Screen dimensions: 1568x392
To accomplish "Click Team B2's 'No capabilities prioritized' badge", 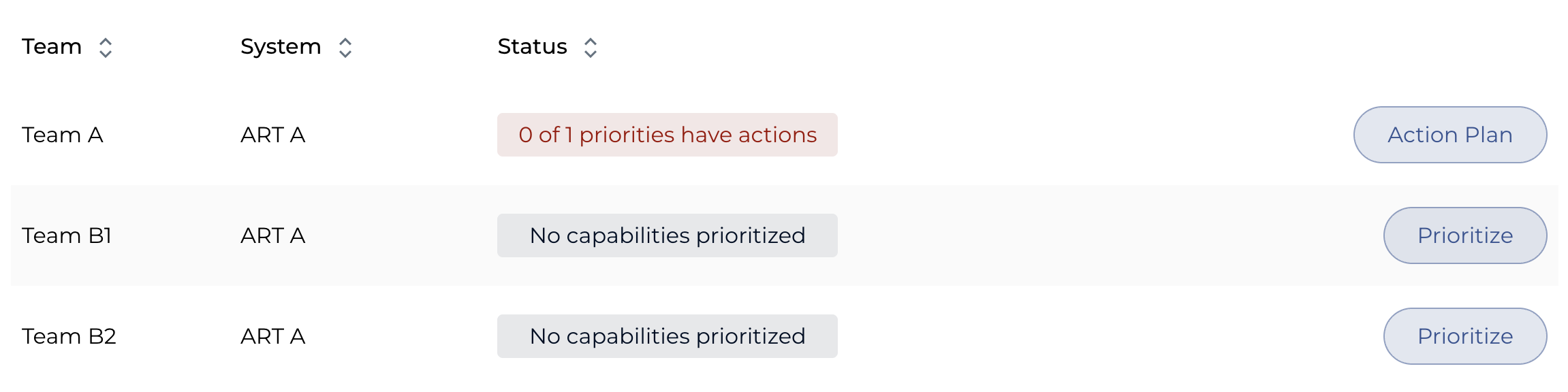I will (668, 336).
